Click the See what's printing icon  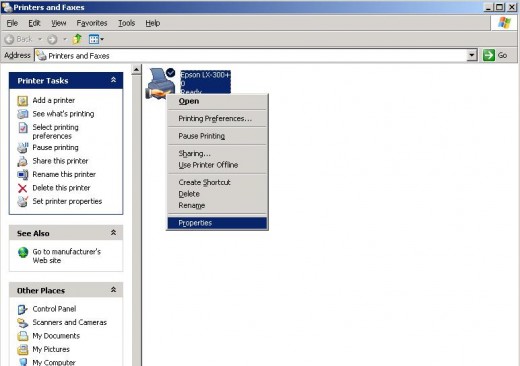pos(23,114)
